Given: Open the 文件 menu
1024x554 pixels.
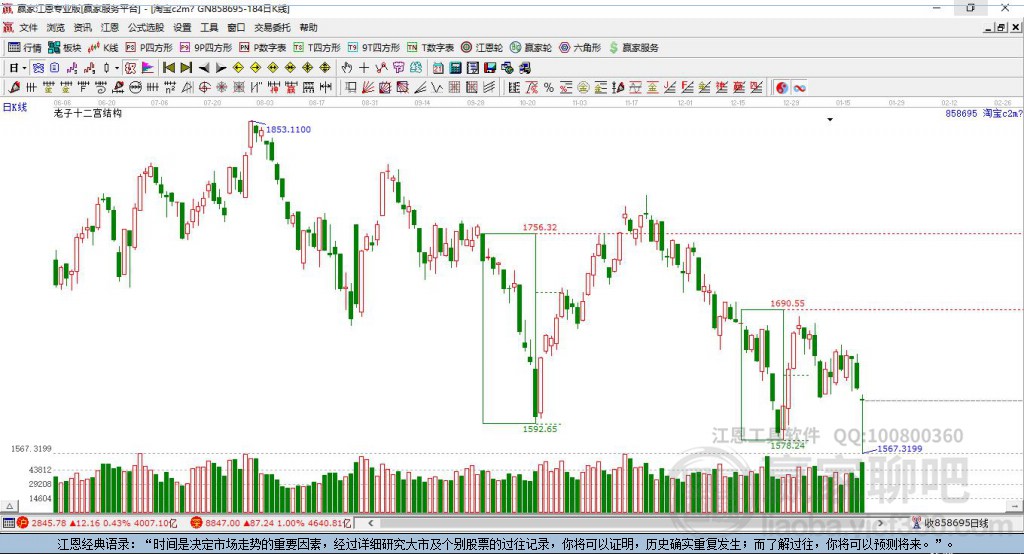Looking at the screenshot, I should (x=29, y=27).
